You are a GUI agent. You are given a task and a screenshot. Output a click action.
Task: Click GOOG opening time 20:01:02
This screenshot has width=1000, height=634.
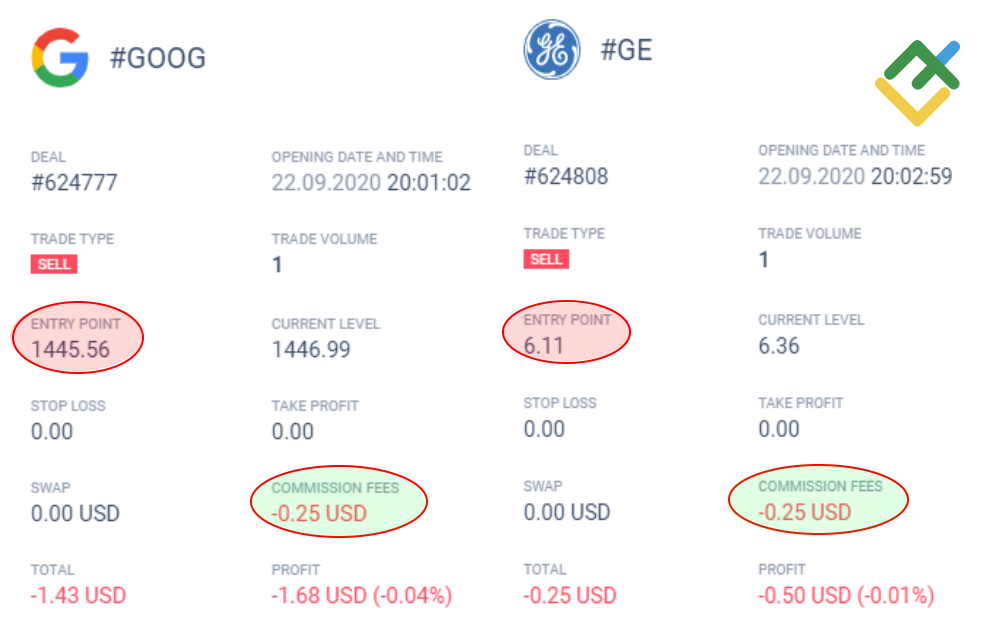pyautogui.click(x=429, y=183)
